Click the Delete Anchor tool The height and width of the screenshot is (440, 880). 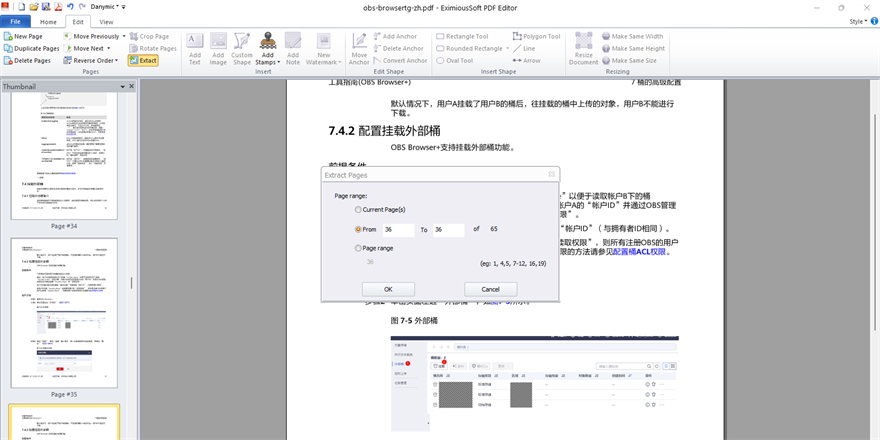pos(398,48)
